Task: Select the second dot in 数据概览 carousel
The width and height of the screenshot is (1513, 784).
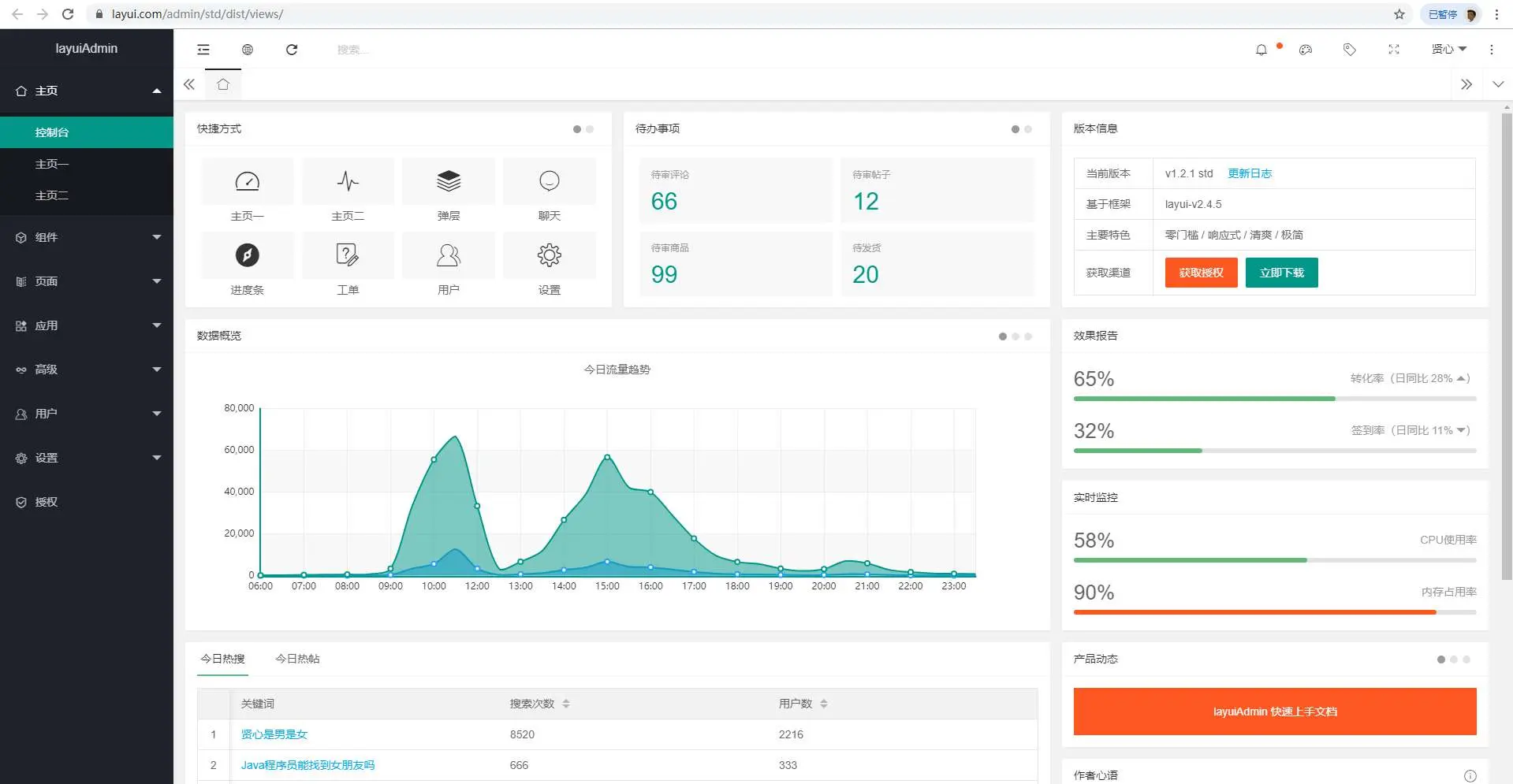Action: 1015,336
